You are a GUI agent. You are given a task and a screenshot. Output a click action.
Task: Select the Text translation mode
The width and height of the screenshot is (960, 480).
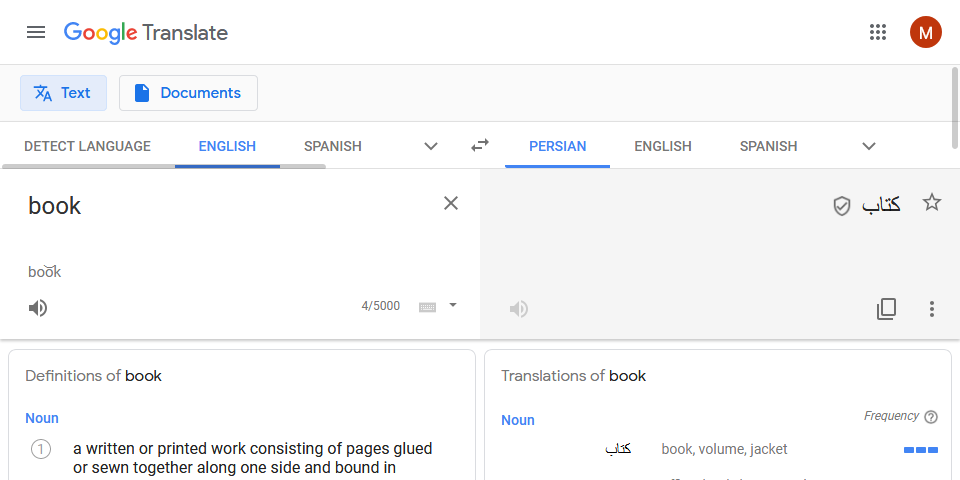(64, 93)
